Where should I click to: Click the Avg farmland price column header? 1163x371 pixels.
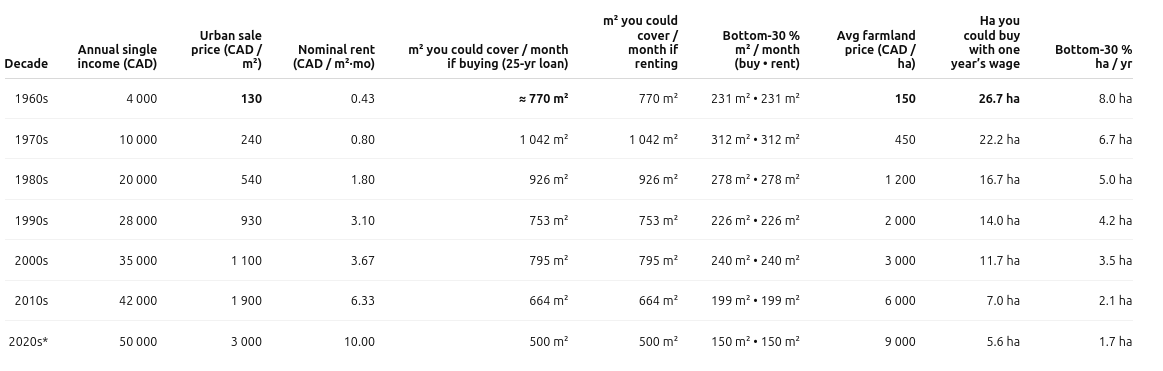click(876, 50)
